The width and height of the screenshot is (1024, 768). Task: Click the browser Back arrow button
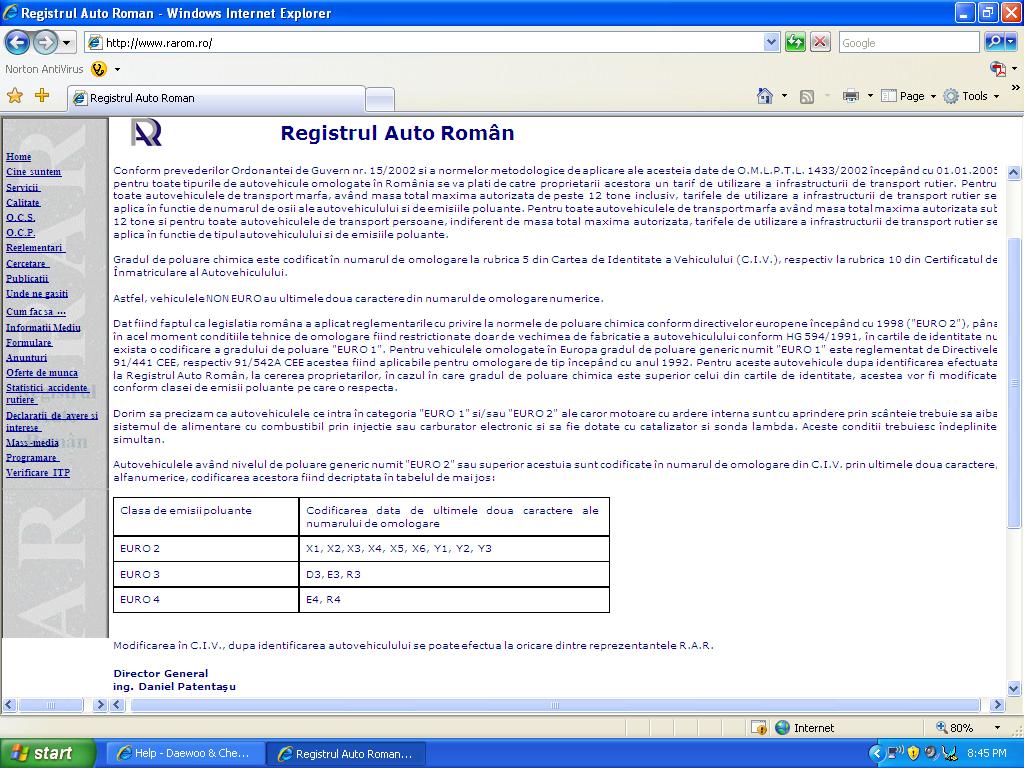17,42
